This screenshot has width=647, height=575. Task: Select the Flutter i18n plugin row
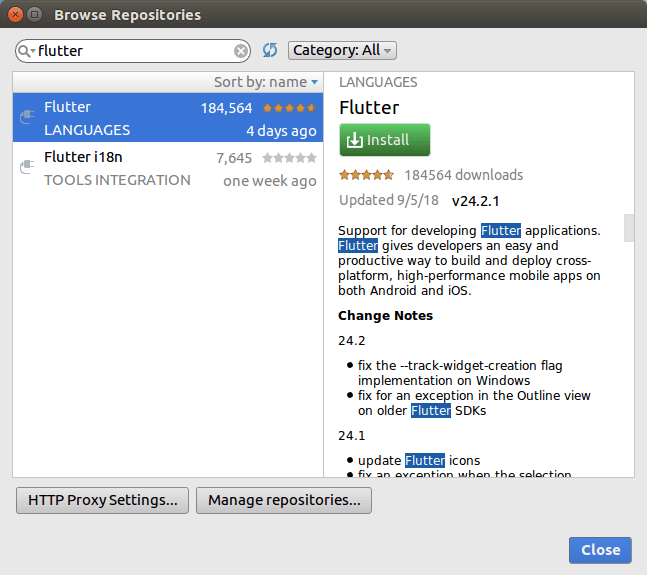tap(168, 168)
